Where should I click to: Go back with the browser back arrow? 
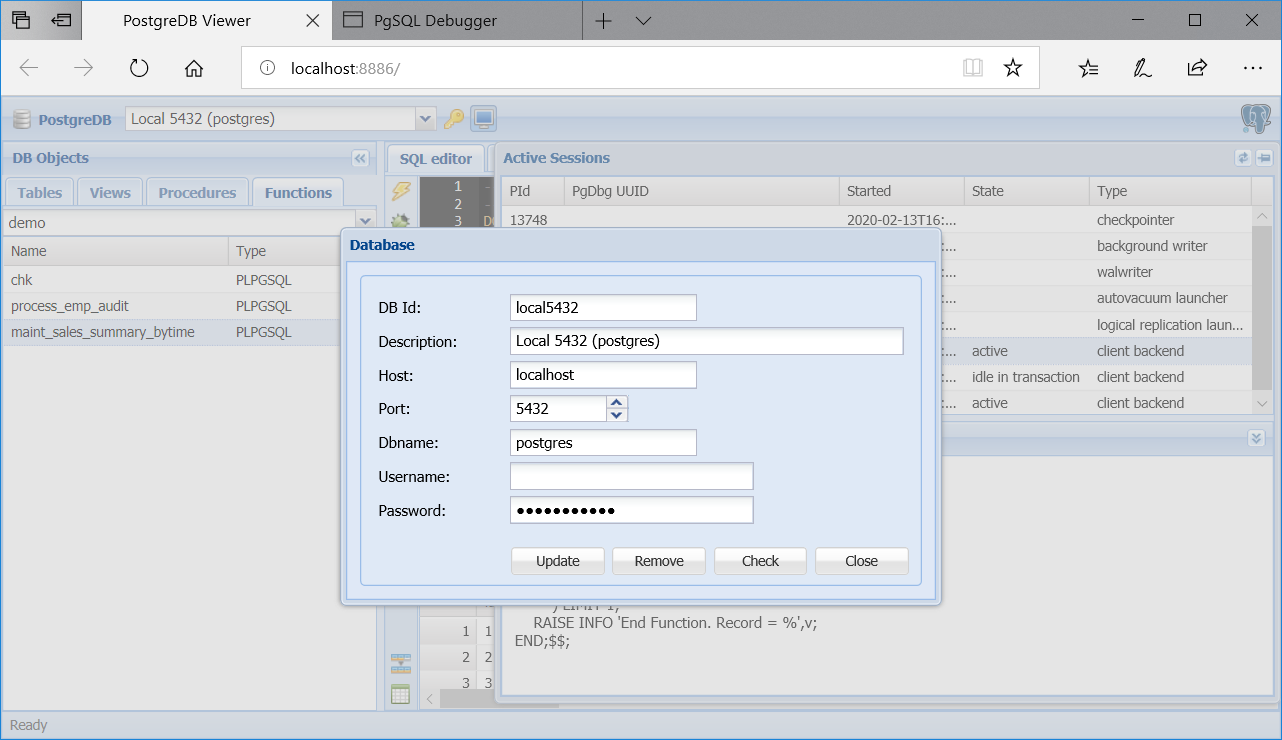(29, 68)
